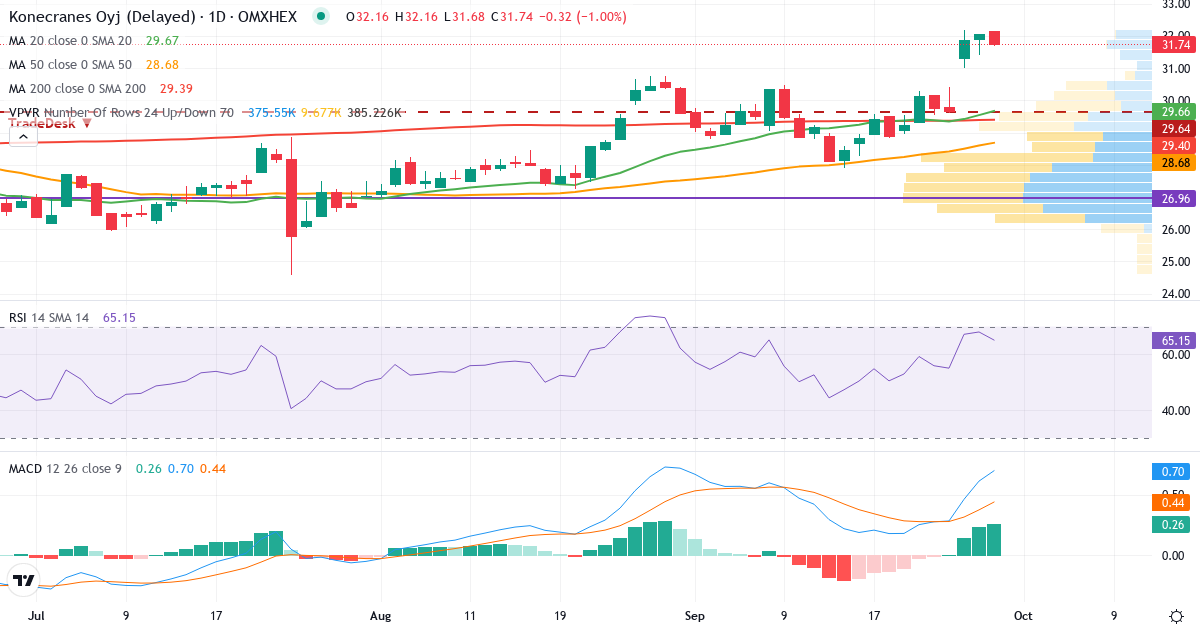
Task: Click the C31.74 close price value
Action: coord(513,17)
